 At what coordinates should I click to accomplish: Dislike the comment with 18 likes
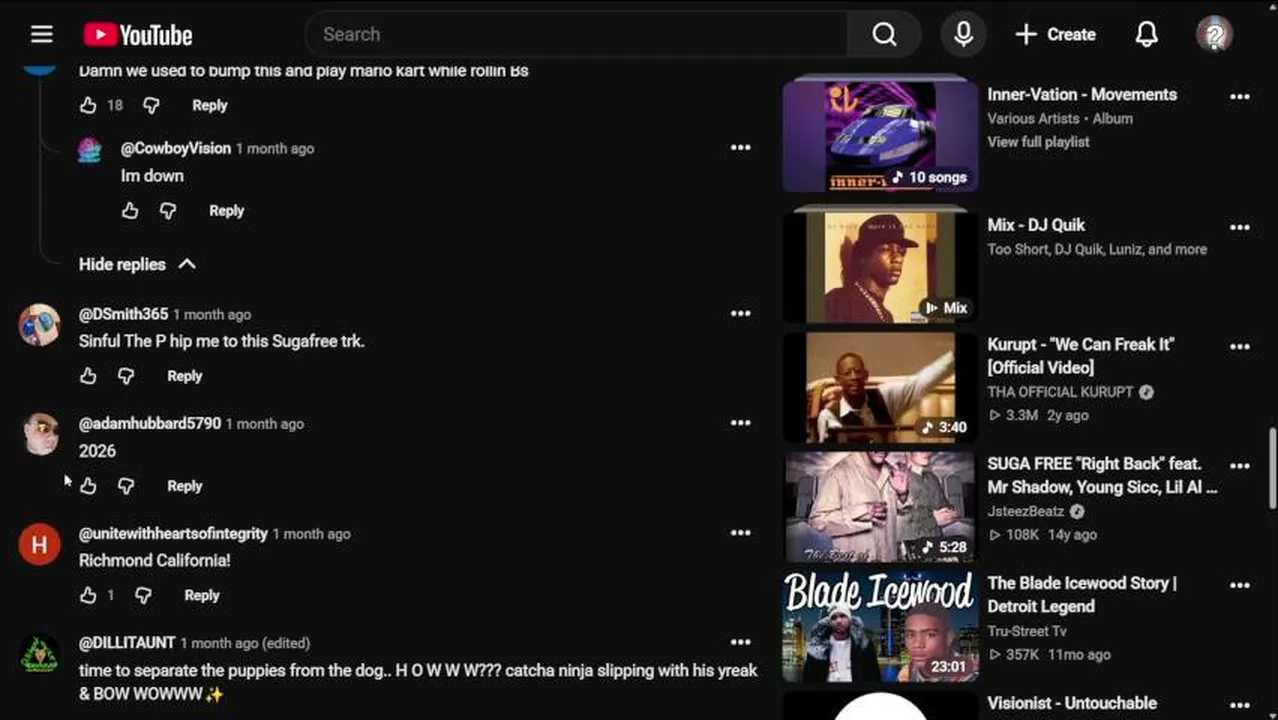pyautogui.click(x=151, y=105)
